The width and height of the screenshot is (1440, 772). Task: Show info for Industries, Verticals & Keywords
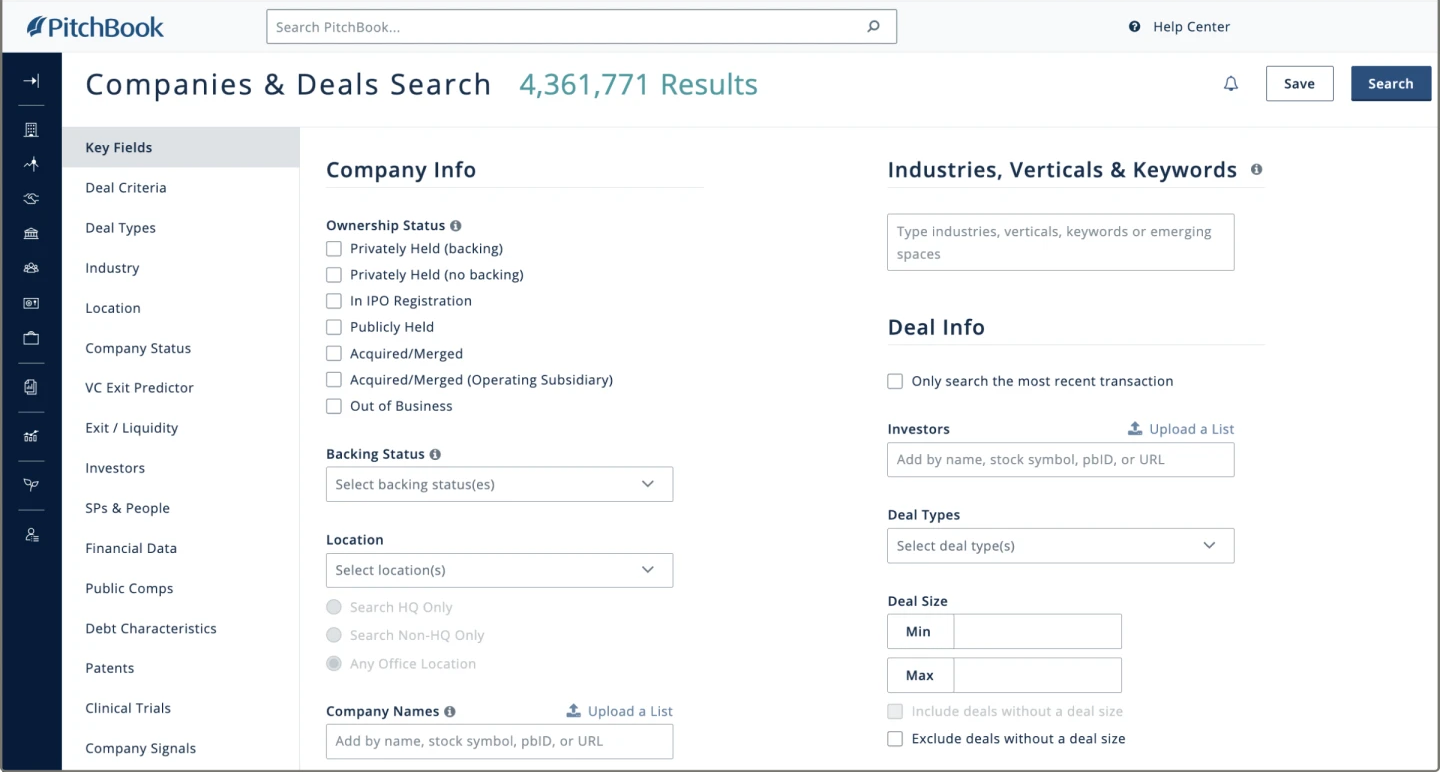1256,170
